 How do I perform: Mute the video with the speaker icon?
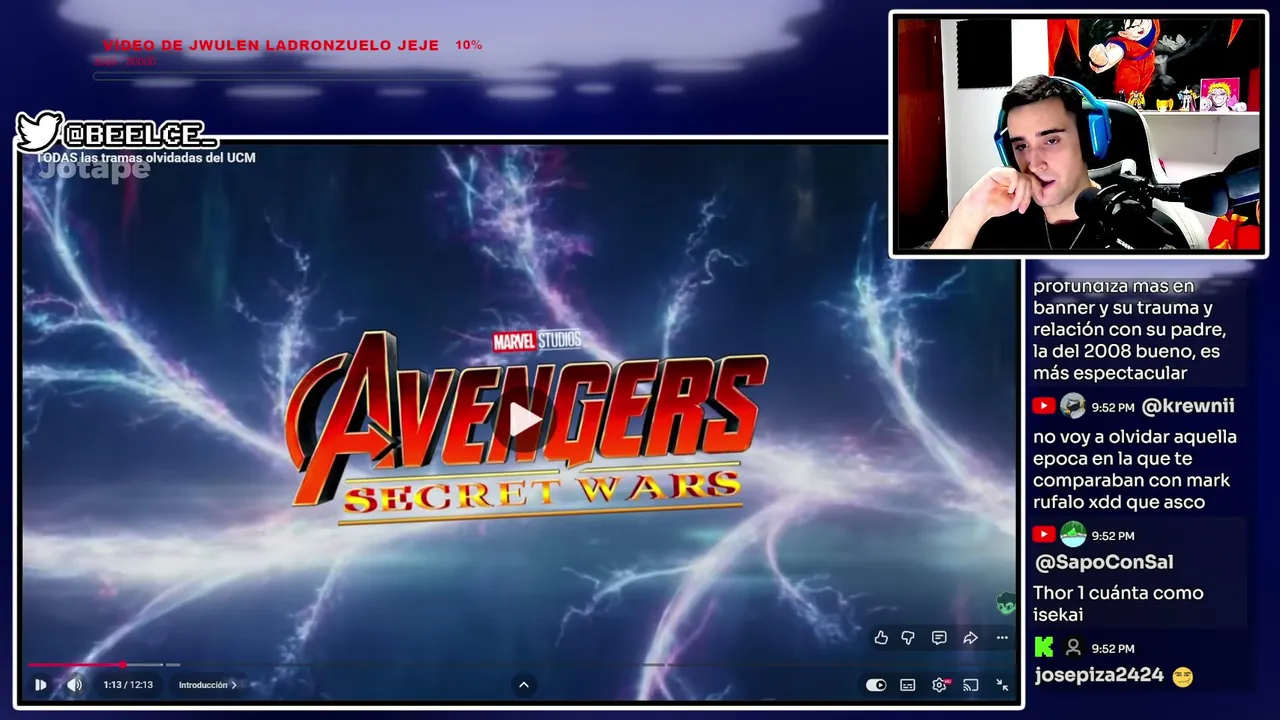click(74, 685)
